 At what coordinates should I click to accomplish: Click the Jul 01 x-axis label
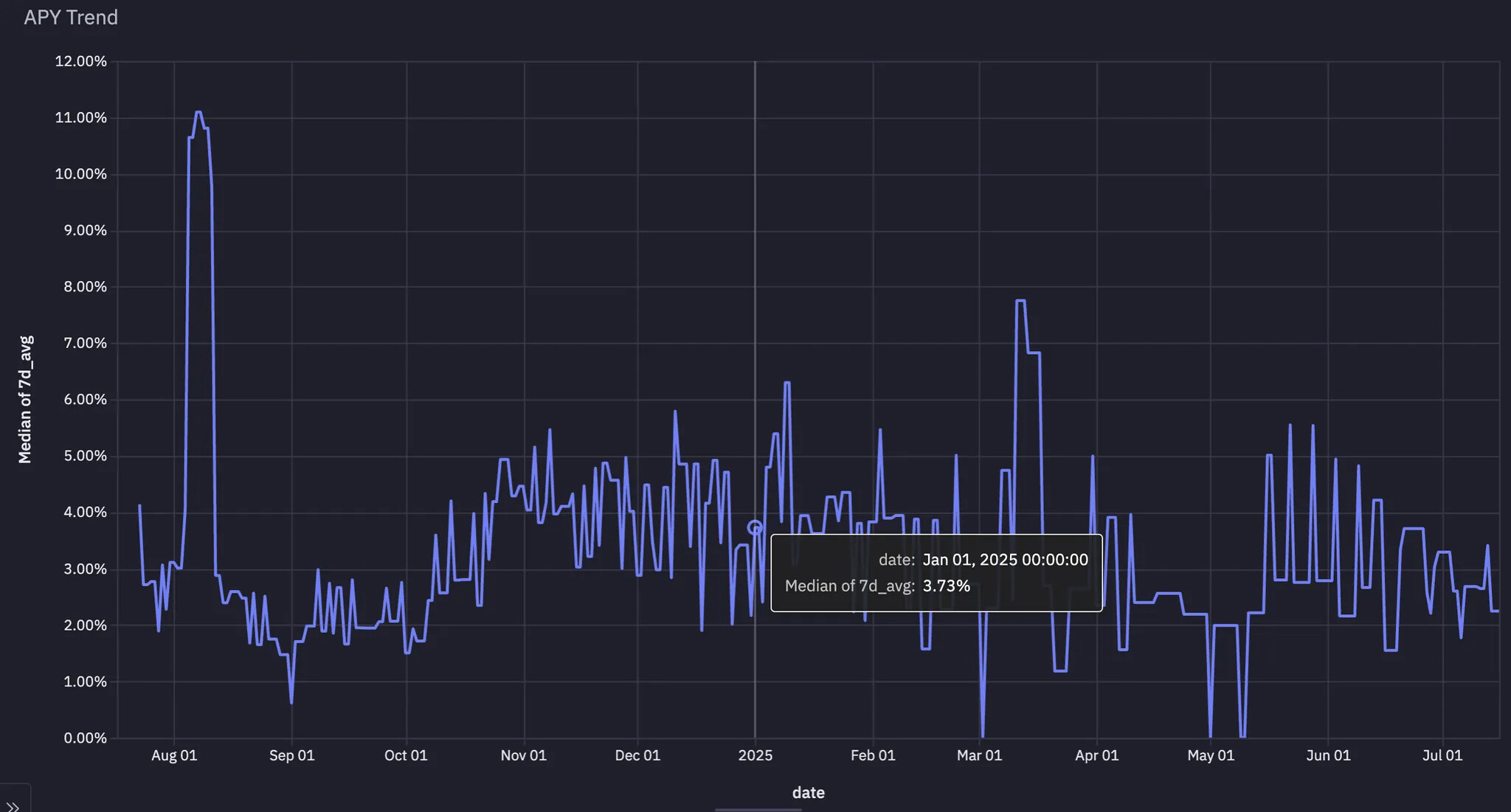click(1442, 756)
